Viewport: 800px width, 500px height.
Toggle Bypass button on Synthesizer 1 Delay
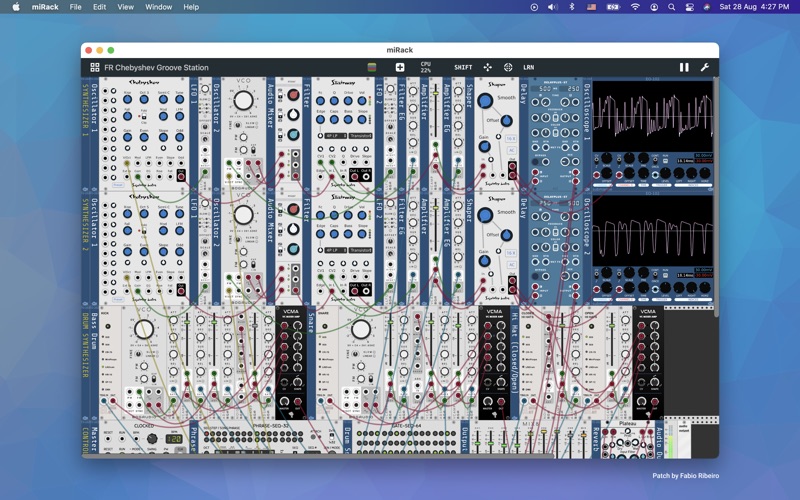click(x=535, y=162)
